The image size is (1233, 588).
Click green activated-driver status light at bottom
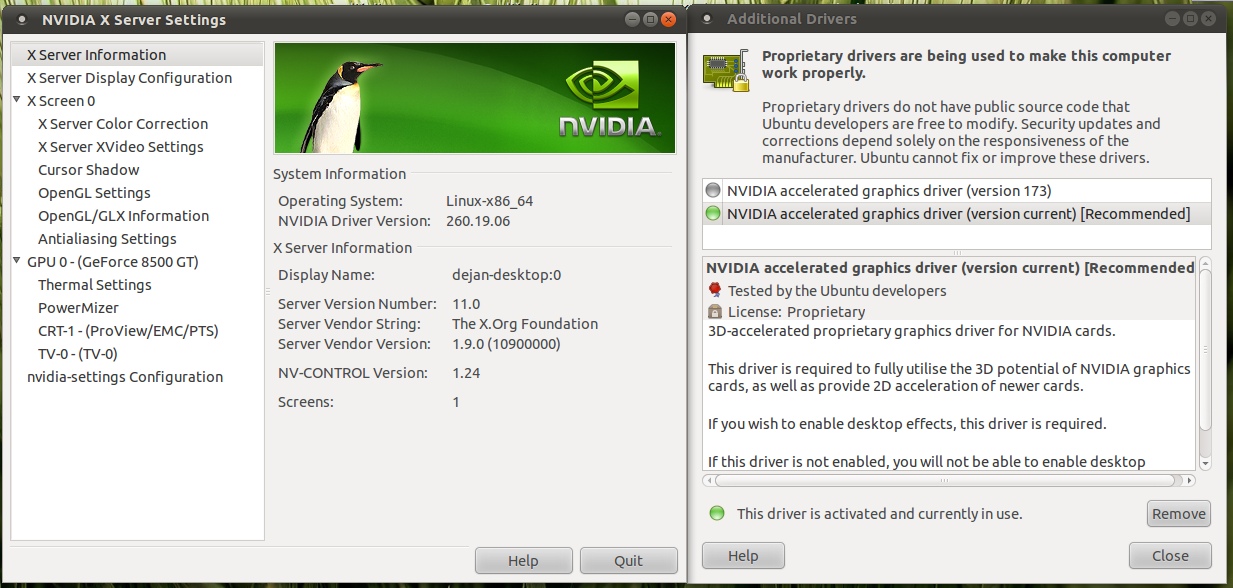[716, 513]
